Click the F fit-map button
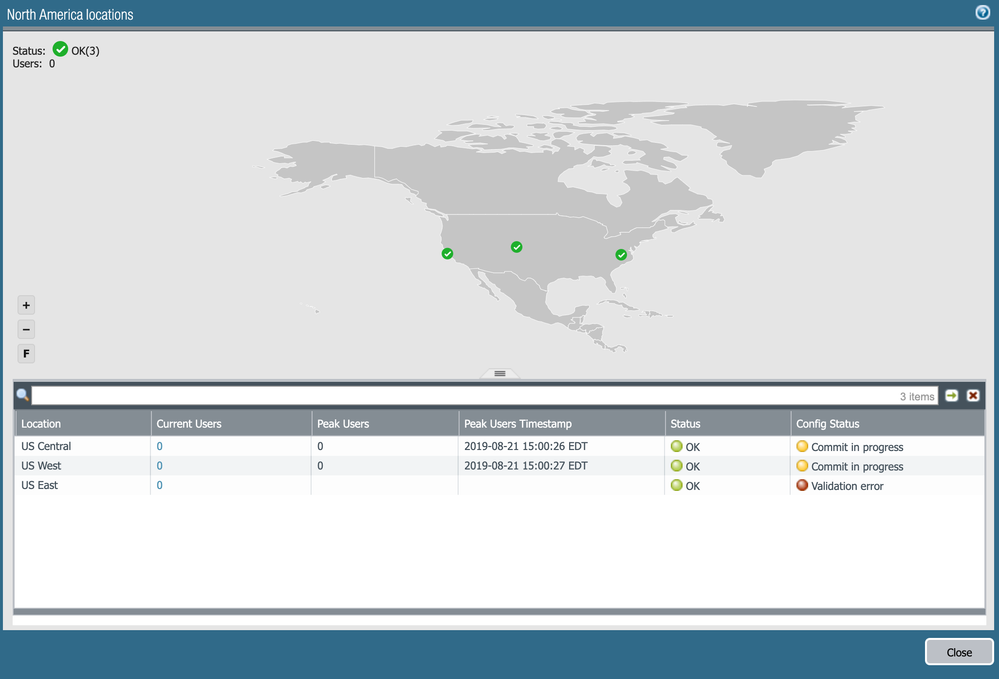This screenshot has height=679, width=999. click(x=27, y=354)
